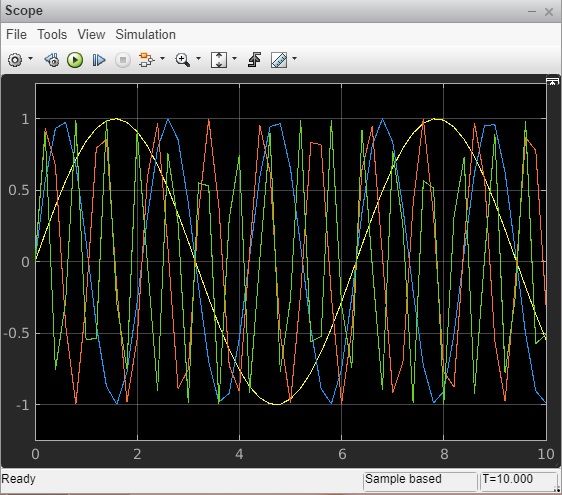Open the File menu
This screenshot has width=562, height=495.
pyautogui.click(x=16, y=34)
